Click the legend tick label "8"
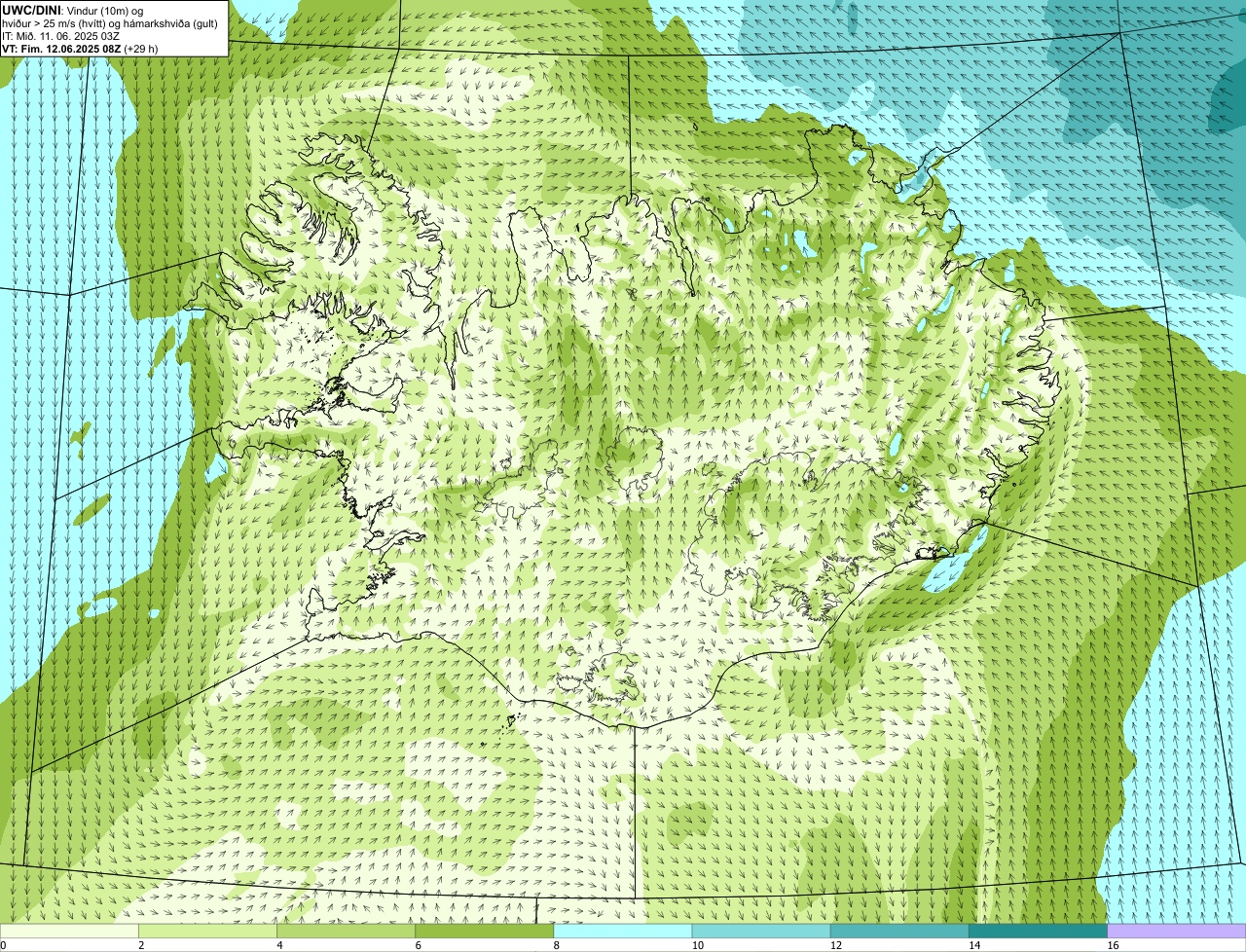Screen dimensions: 1246x952 557,945
